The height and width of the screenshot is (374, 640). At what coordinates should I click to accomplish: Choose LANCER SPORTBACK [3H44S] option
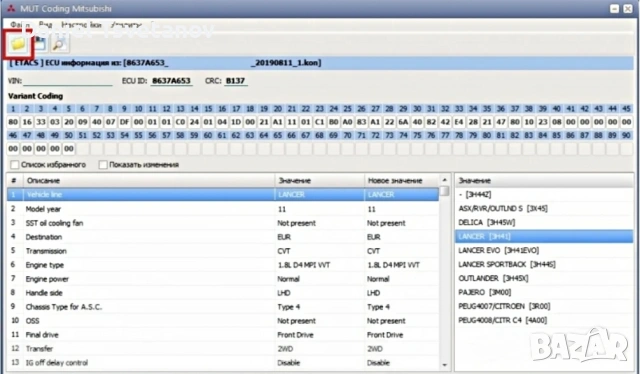[x=544, y=264]
